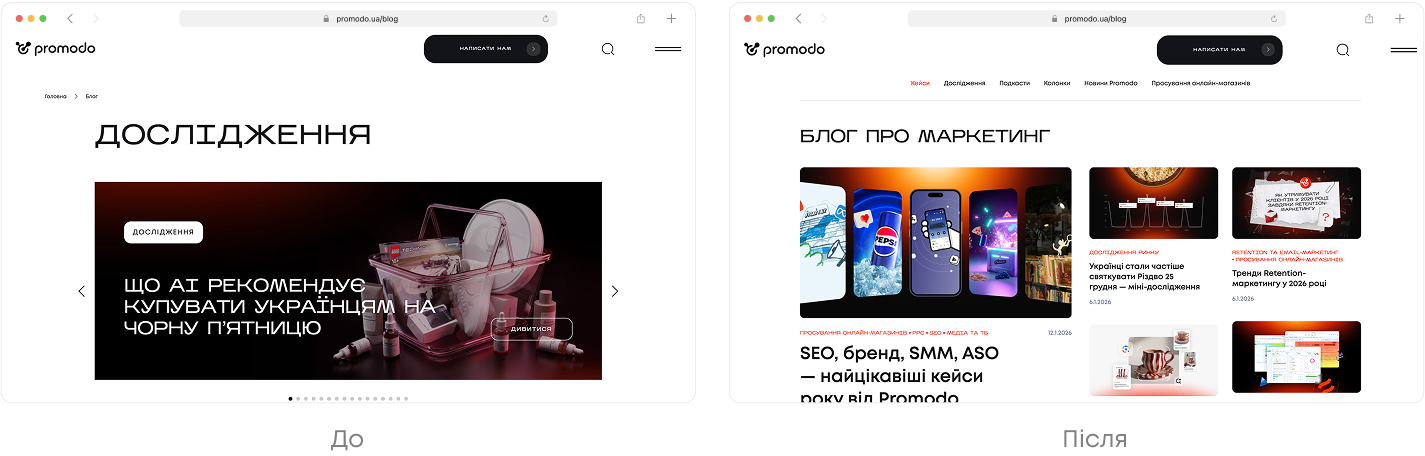This screenshot has width=1425, height=456.
Task: Click the browser back arrow in the right window
Action: 798,19
